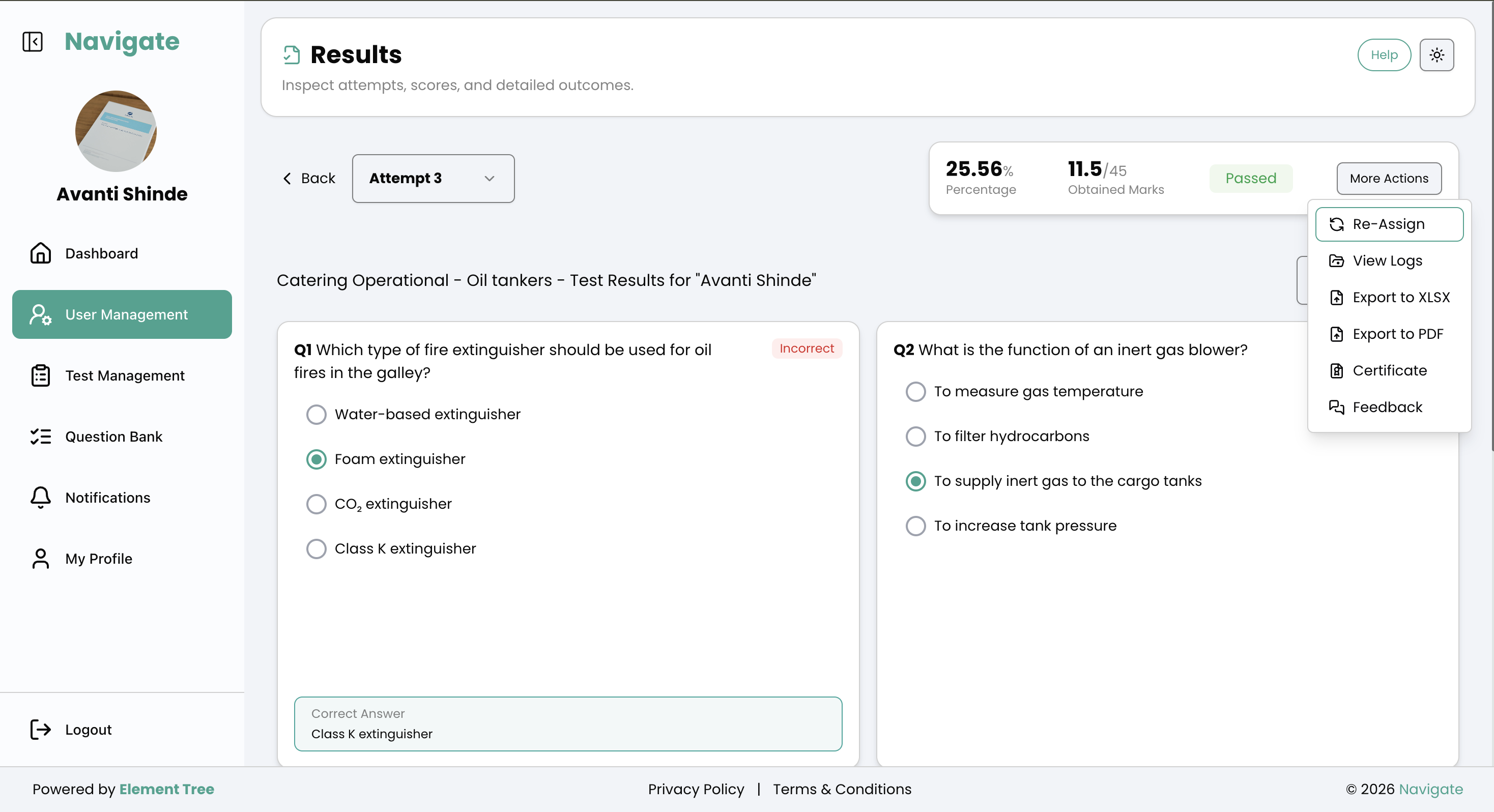Select CO₂ extinguisher radio option
The height and width of the screenshot is (812, 1494).
tap(316, 504)
